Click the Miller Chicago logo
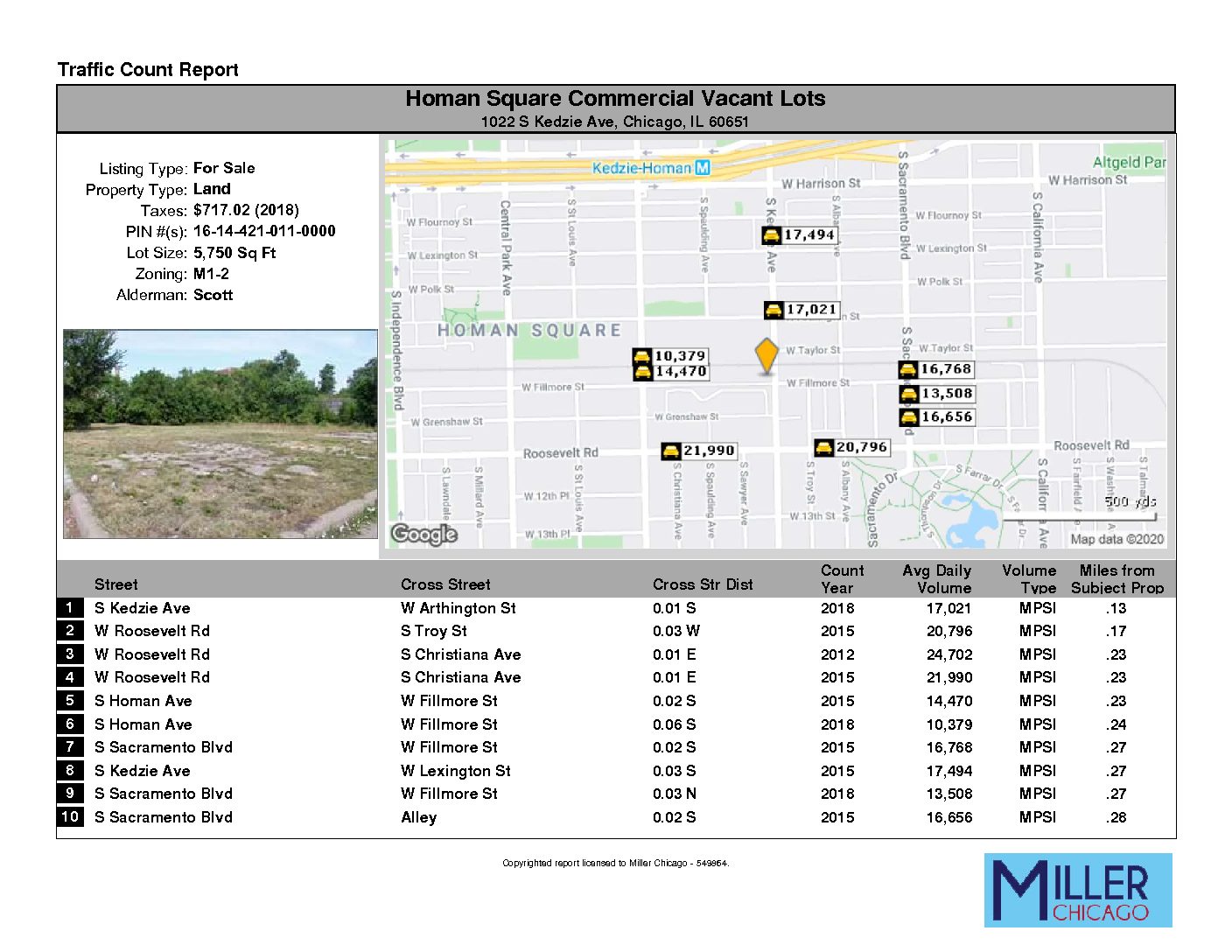Viewport: 1232px width, 952px height. point(1078,890)
